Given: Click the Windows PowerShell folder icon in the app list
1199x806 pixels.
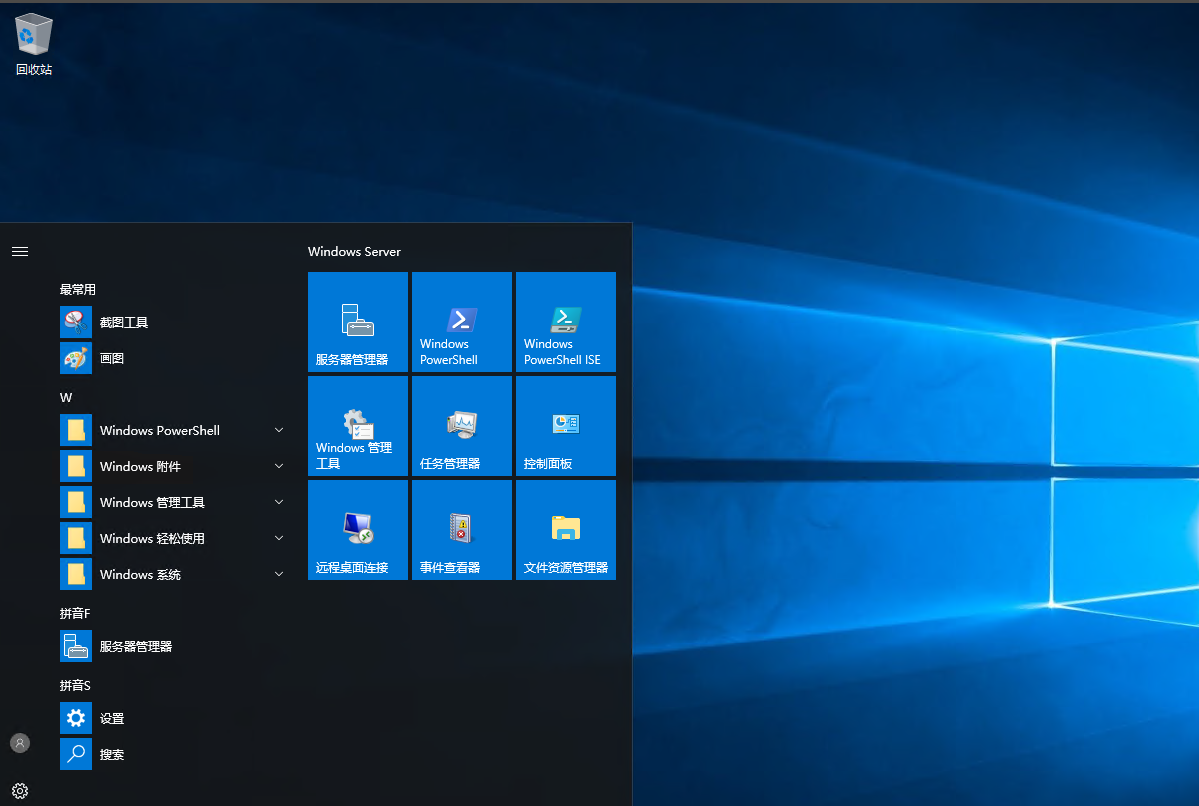Looking at the screenshot, I should (x=76, y=430).
